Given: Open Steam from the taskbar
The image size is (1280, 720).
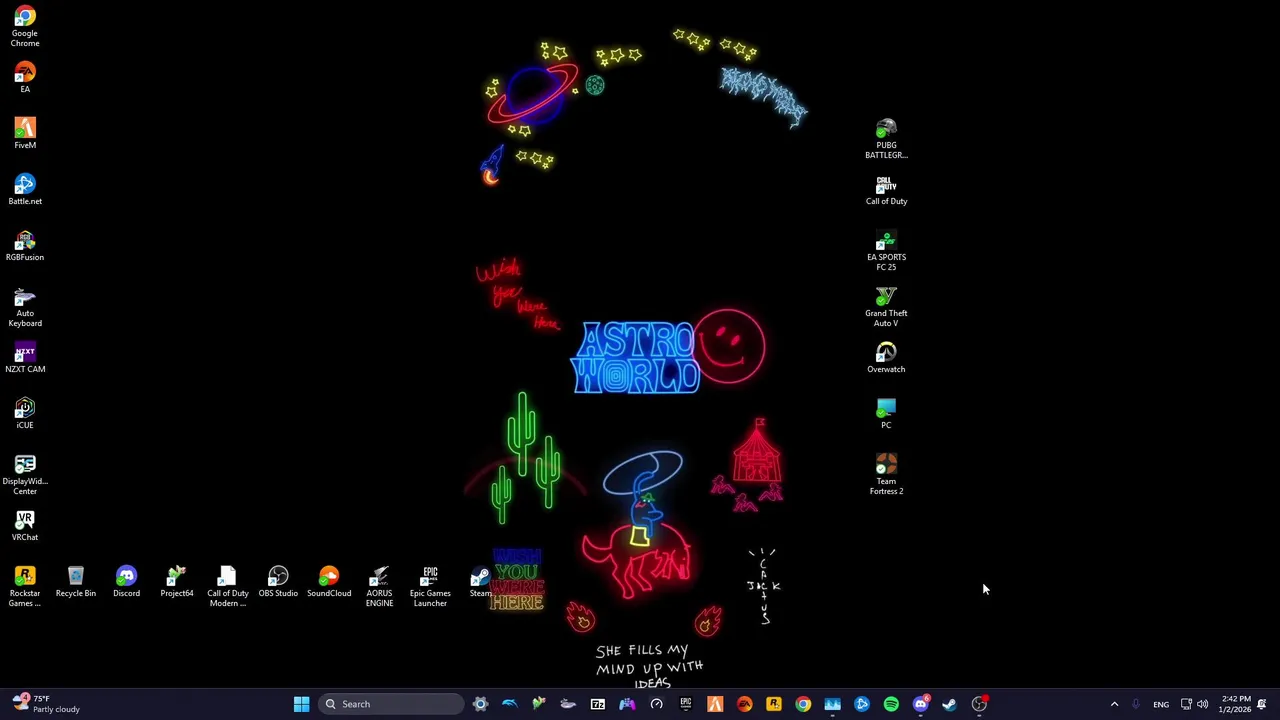Looking at the screenshot, I should pyautogui.click(x=950, y=704).
